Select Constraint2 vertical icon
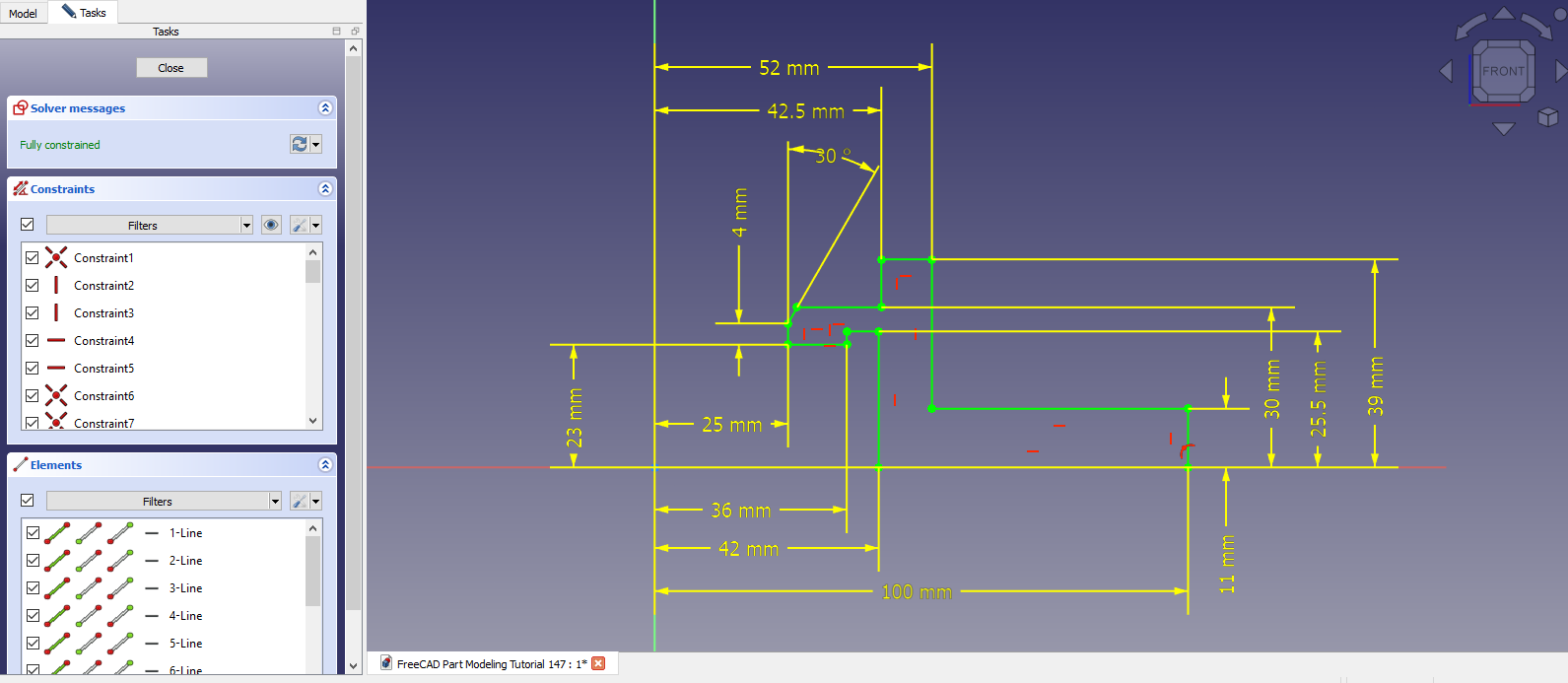 coord(56,286)
